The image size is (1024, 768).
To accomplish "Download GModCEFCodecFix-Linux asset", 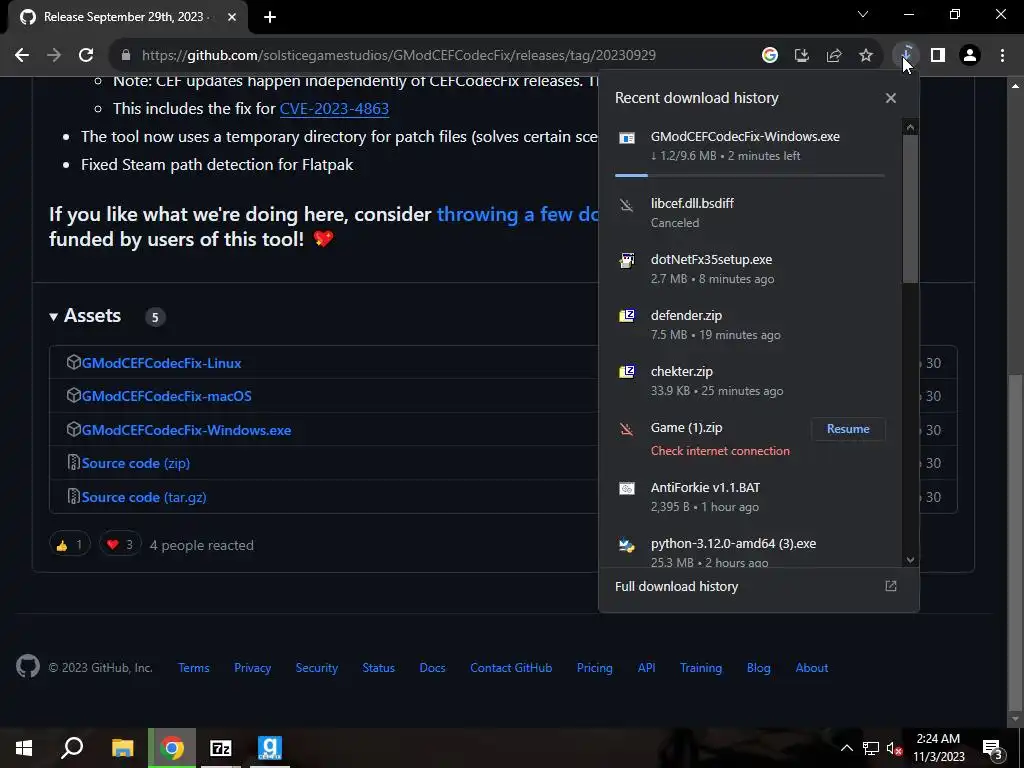I will (161, 363).
